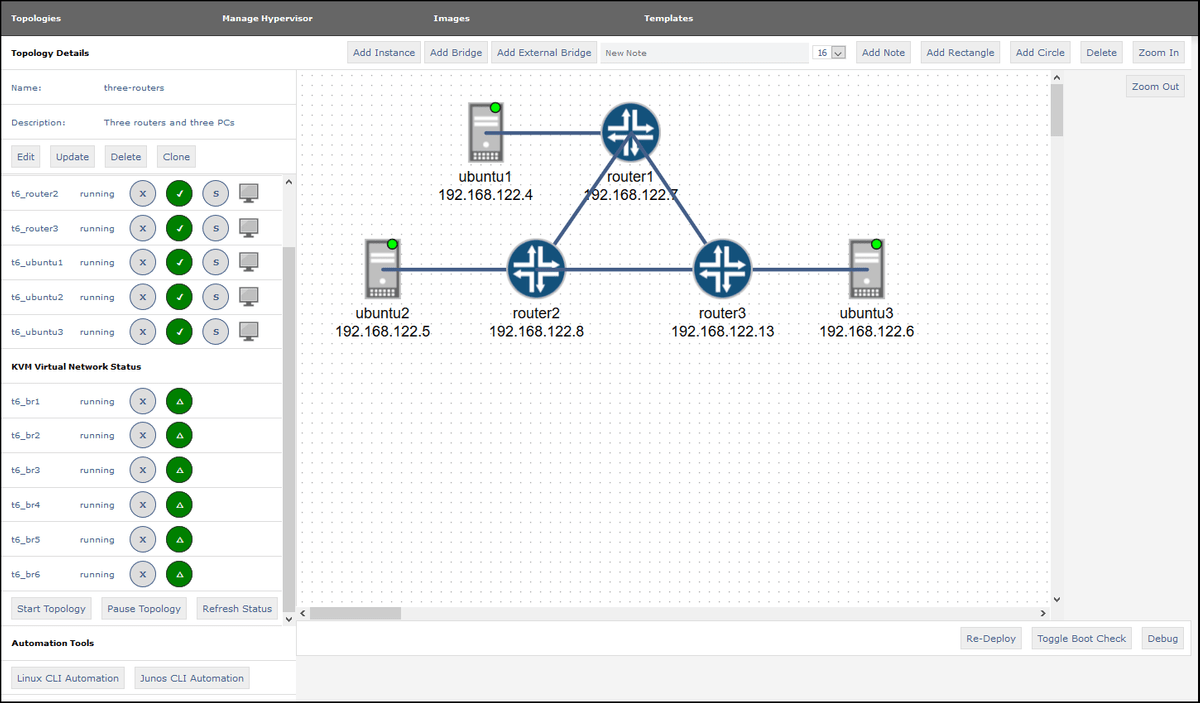Click the up arrow of the instance list scrollbar
This screenshot has width=1200, height=703.
[288, 180]
